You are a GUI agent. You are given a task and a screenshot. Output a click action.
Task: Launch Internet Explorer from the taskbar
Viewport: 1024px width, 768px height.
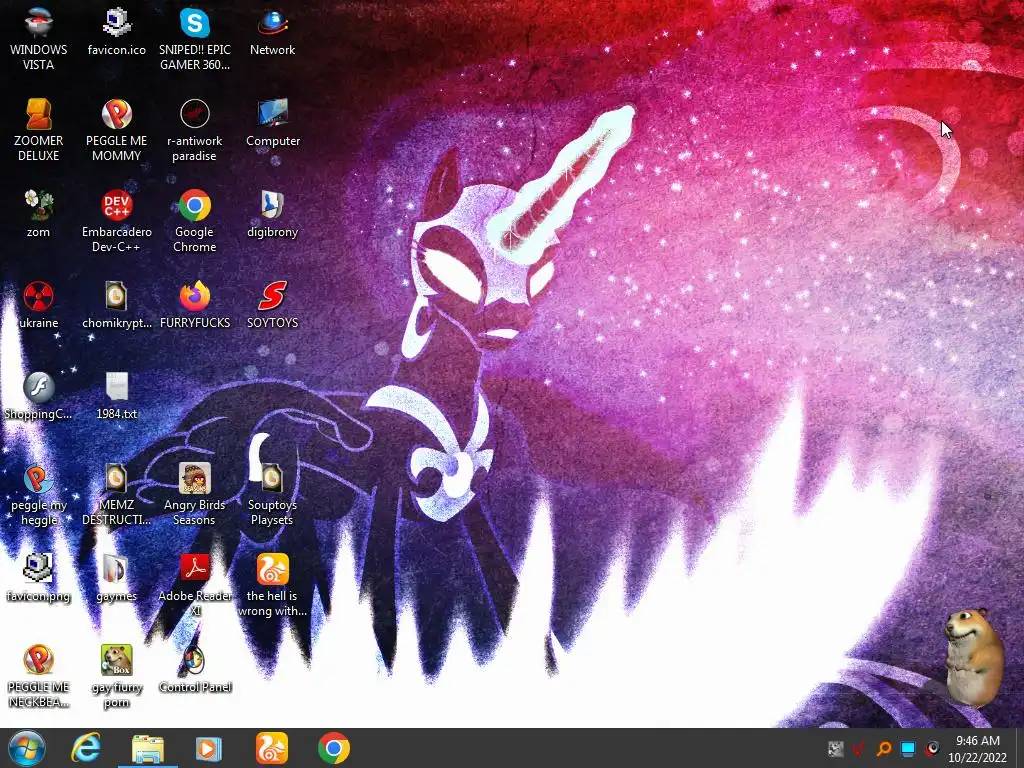coord(86,748)
